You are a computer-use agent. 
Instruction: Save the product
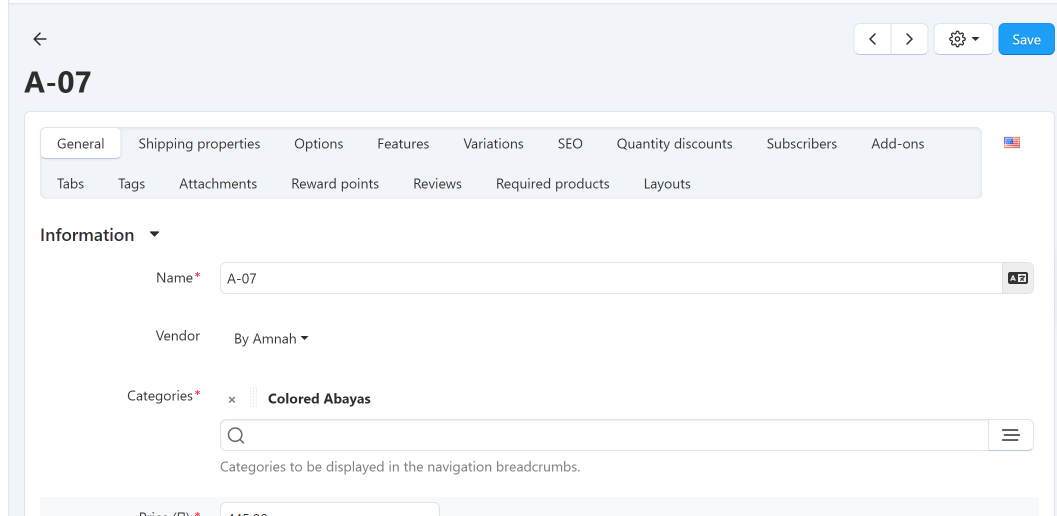(x=1026, y=39)
